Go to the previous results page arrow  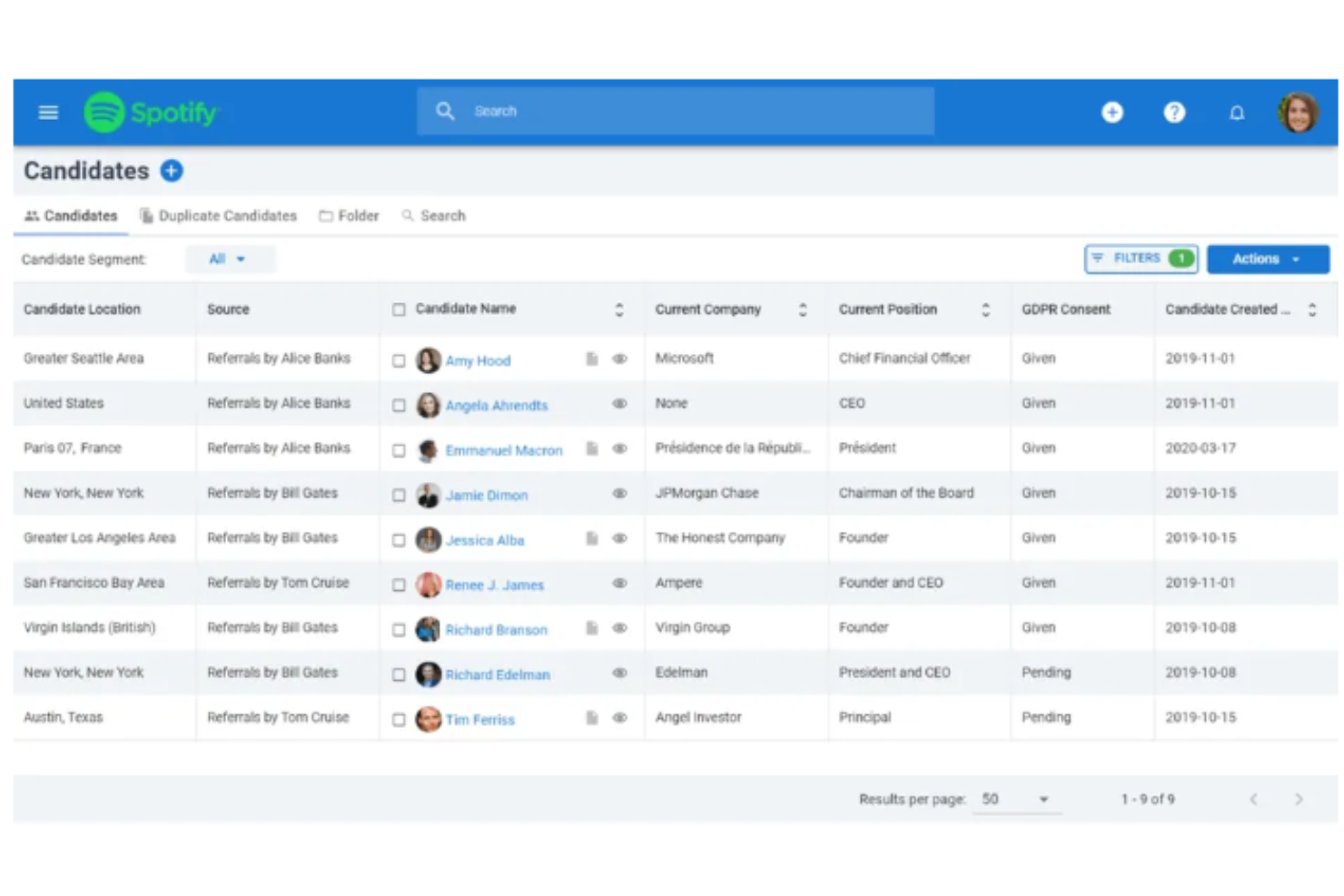click(x=1254, y=800)
